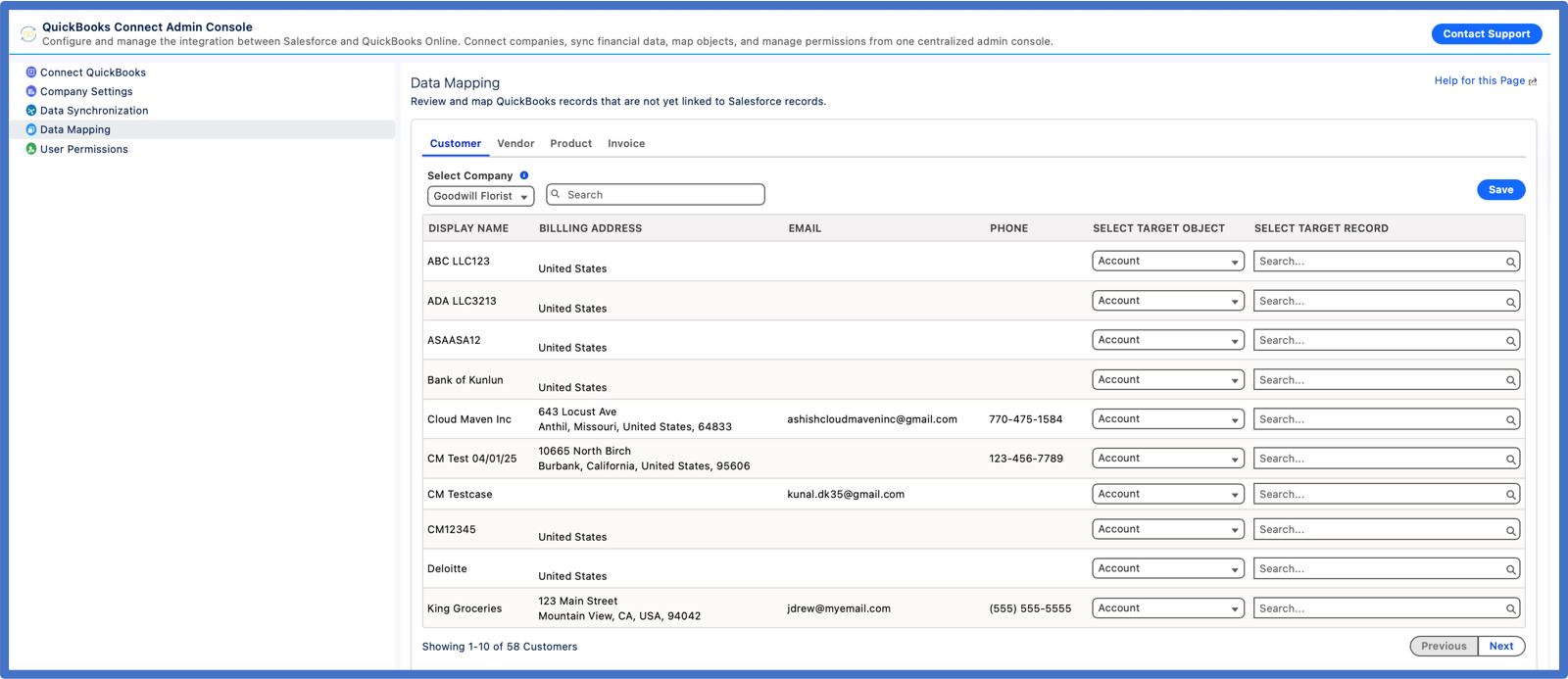Click the QuickBooks Connect logo icon
Image resolution: width=1568 pixels, height=679 pixels.
(28, 34)
